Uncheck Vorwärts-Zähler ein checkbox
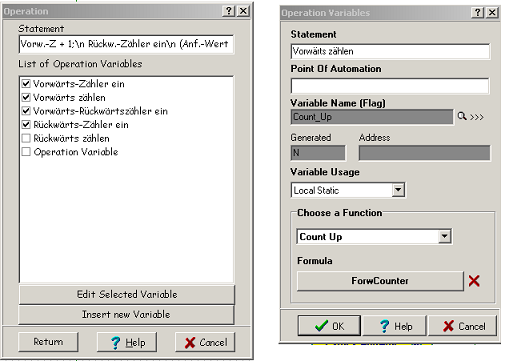 click(26, 83)
